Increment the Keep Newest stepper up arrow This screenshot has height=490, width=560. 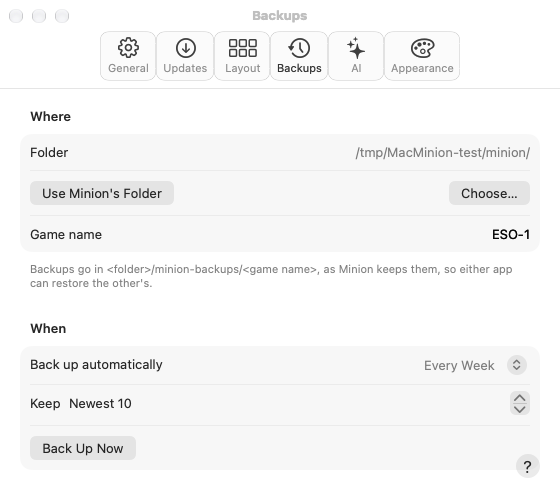click(x=520, y=398)
